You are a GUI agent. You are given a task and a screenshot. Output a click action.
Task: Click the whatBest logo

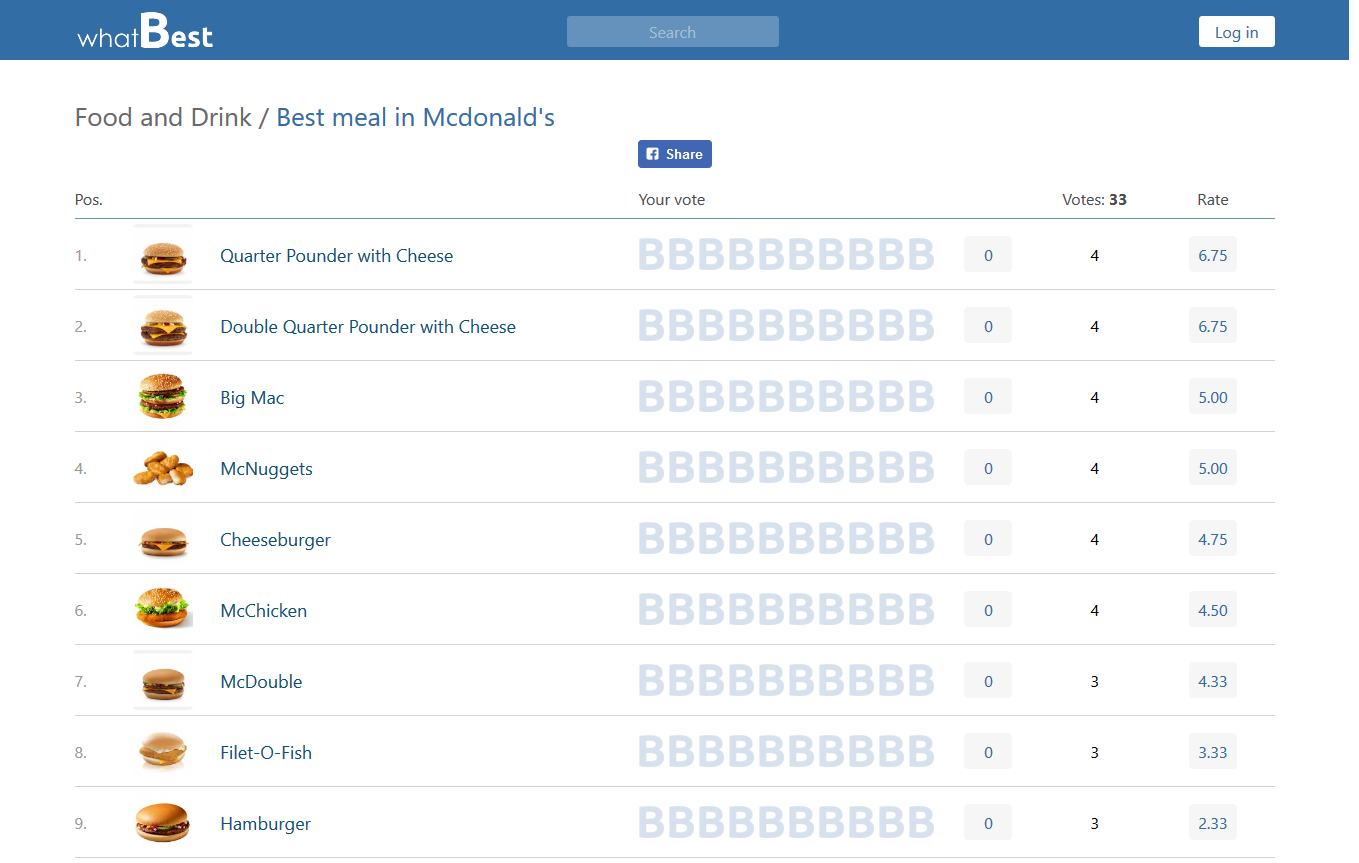[x=145, y=31]
